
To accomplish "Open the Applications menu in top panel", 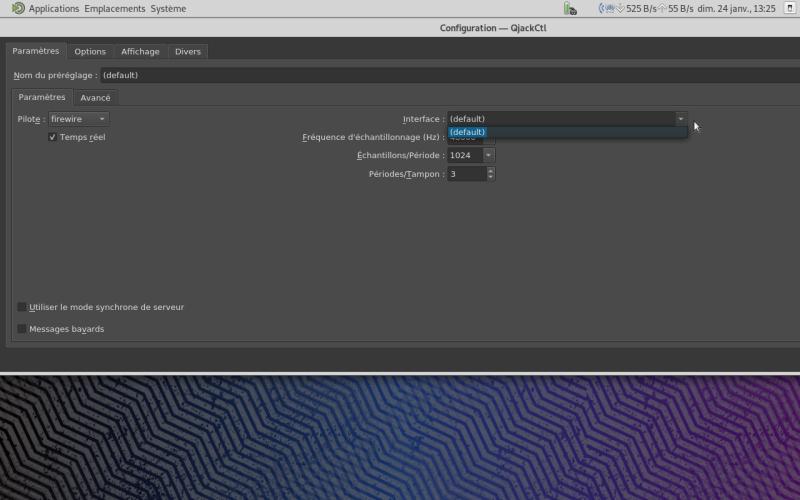I will (54, 9).
